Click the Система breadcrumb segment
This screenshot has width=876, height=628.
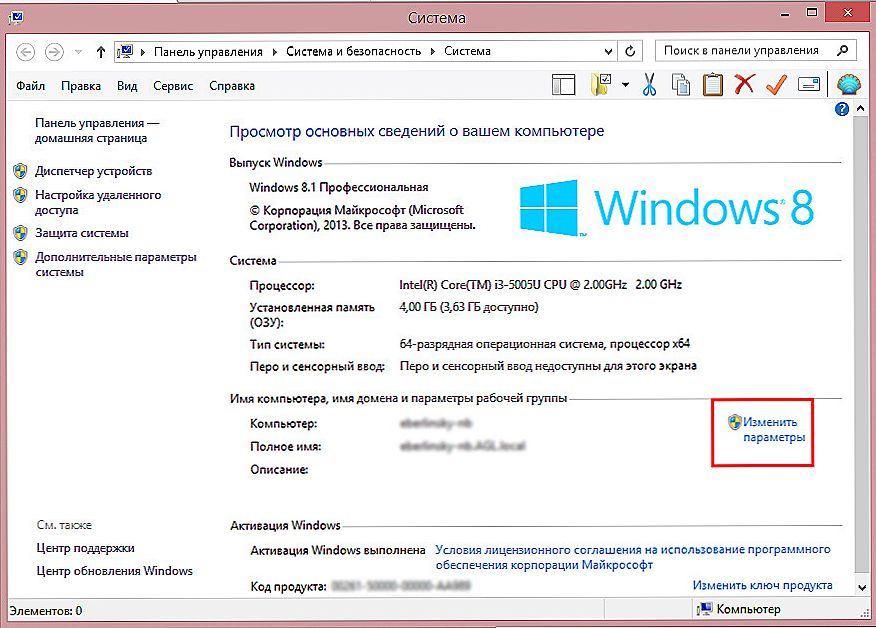pos(468,51)
